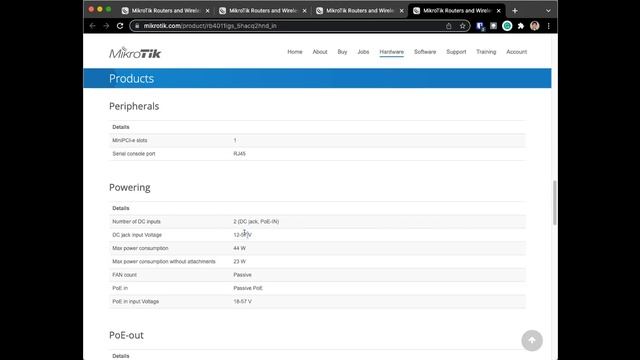Click the Products banner heading
640x360 pixels.
tap(131, 78)
